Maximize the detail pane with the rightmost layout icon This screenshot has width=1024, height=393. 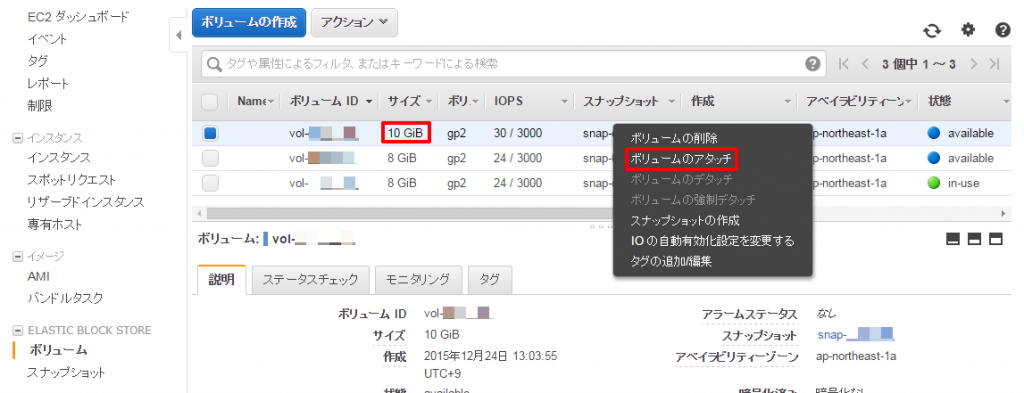click(x=996, y=240)
